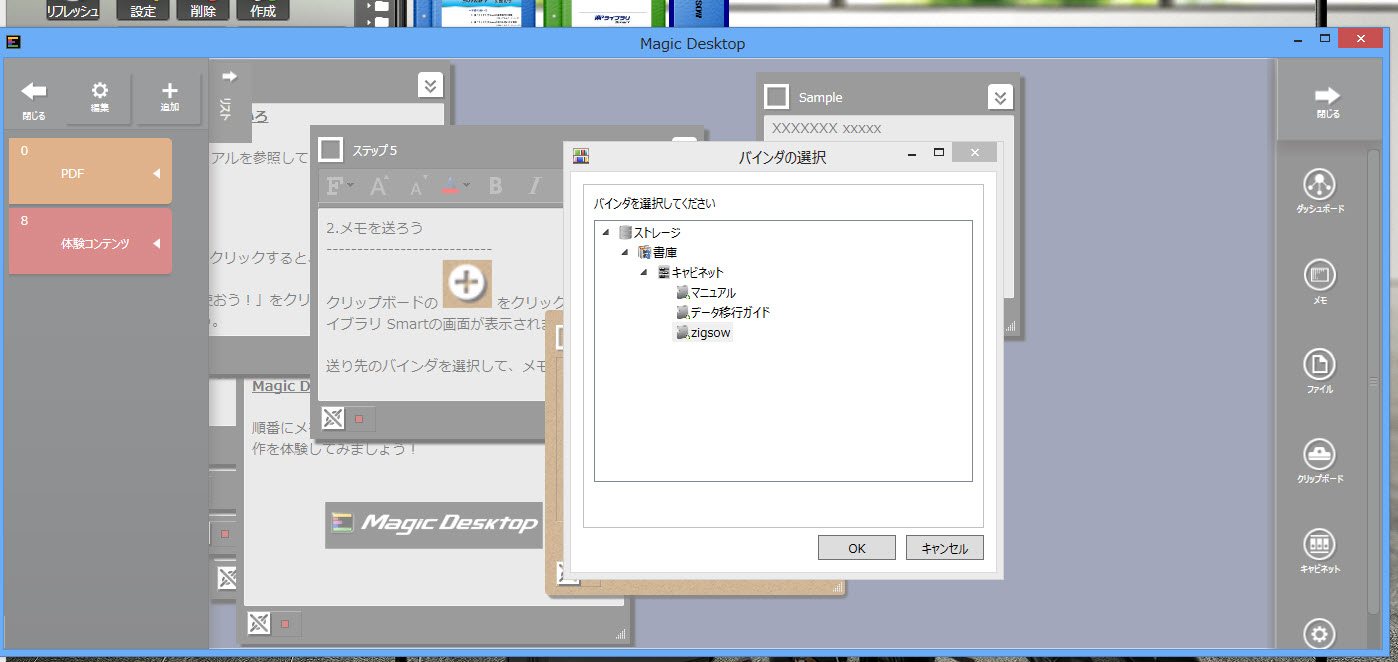Click red square at ステップ 5 memo footer

click(x=361, y=417)
